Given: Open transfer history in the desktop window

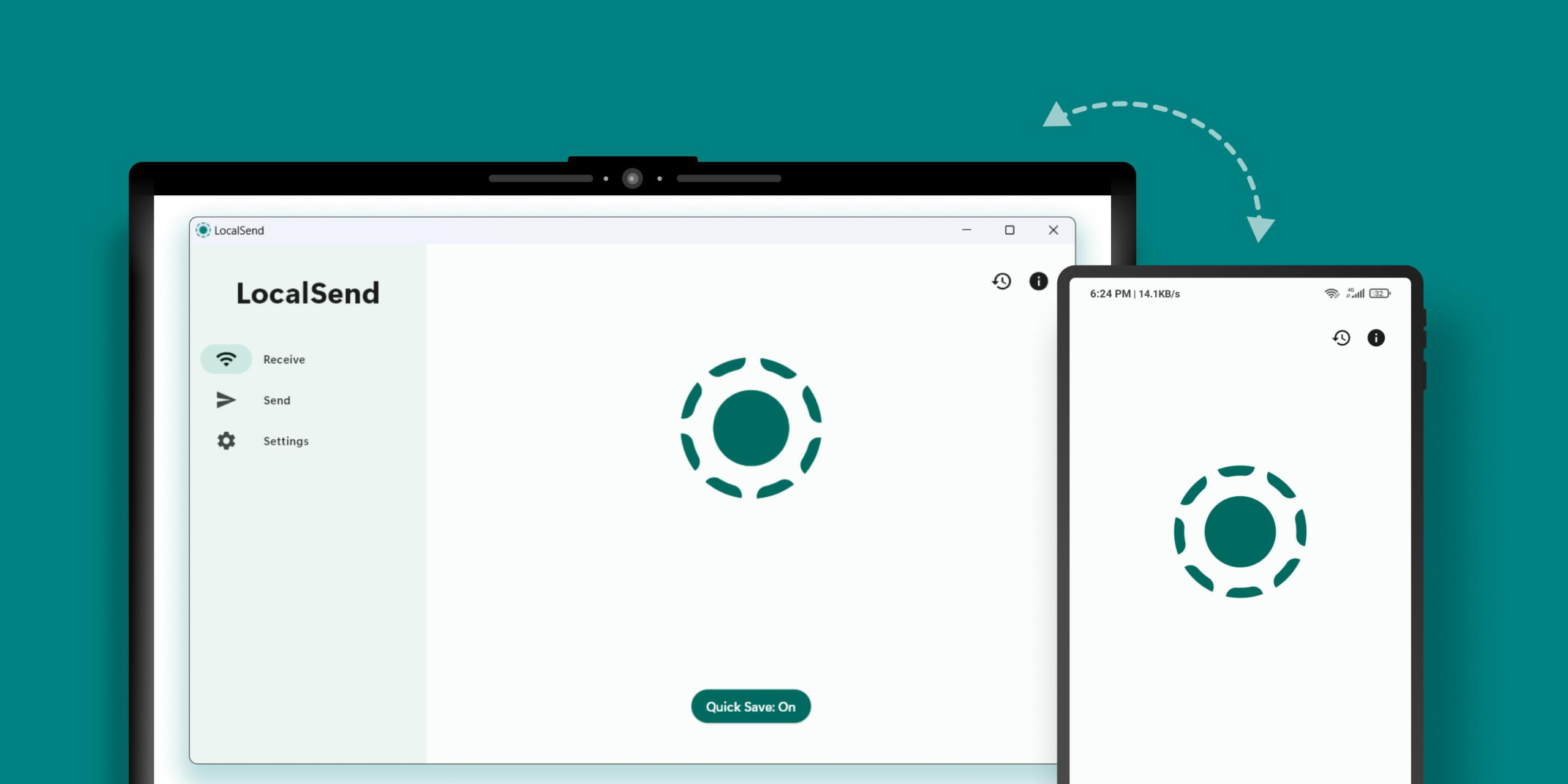Looking at the screenshot, I should [1002, 281].
